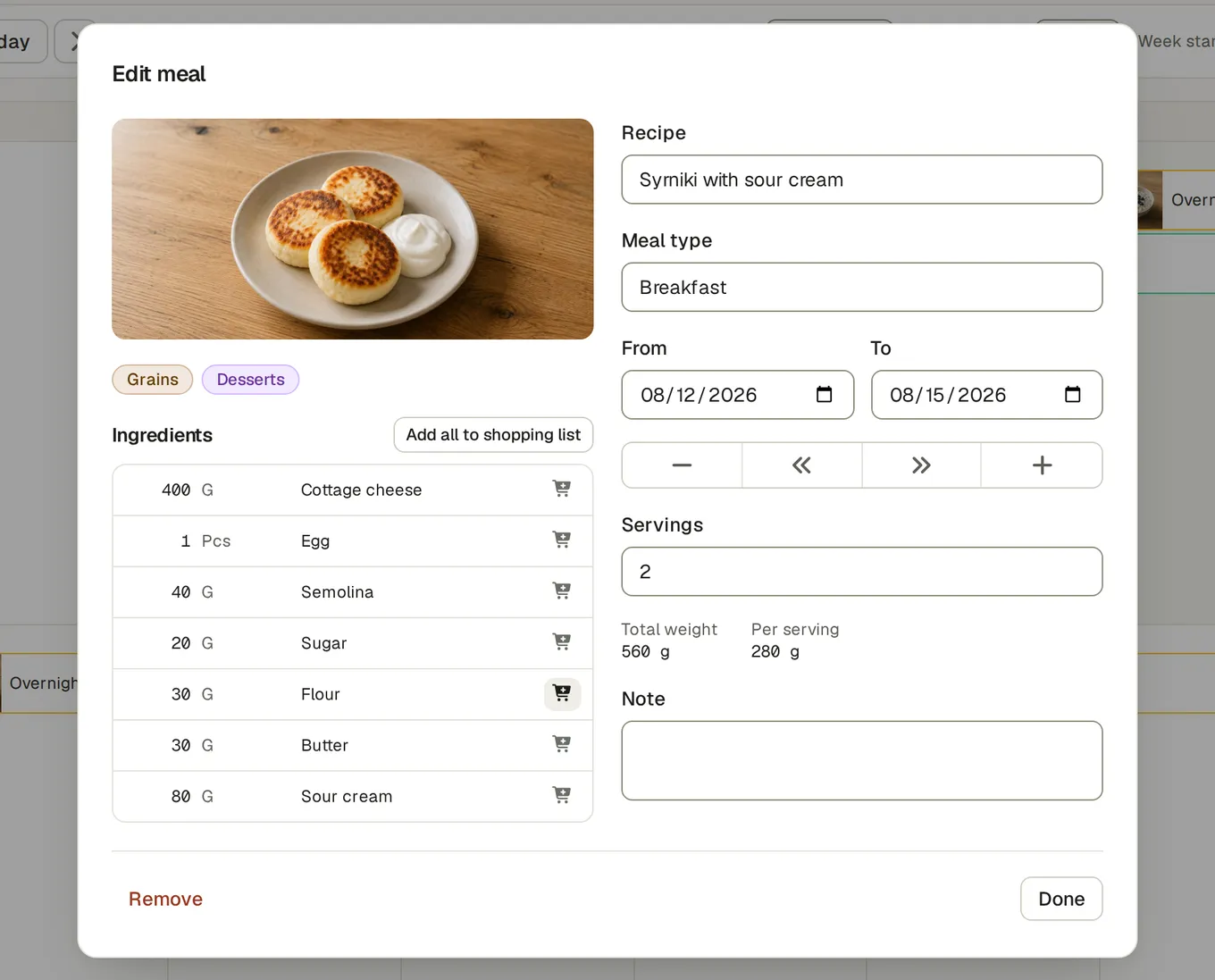This screenshot has height=980, width=1215.
Task: Open the To date calendar picker
Action: pos(1073,394)
